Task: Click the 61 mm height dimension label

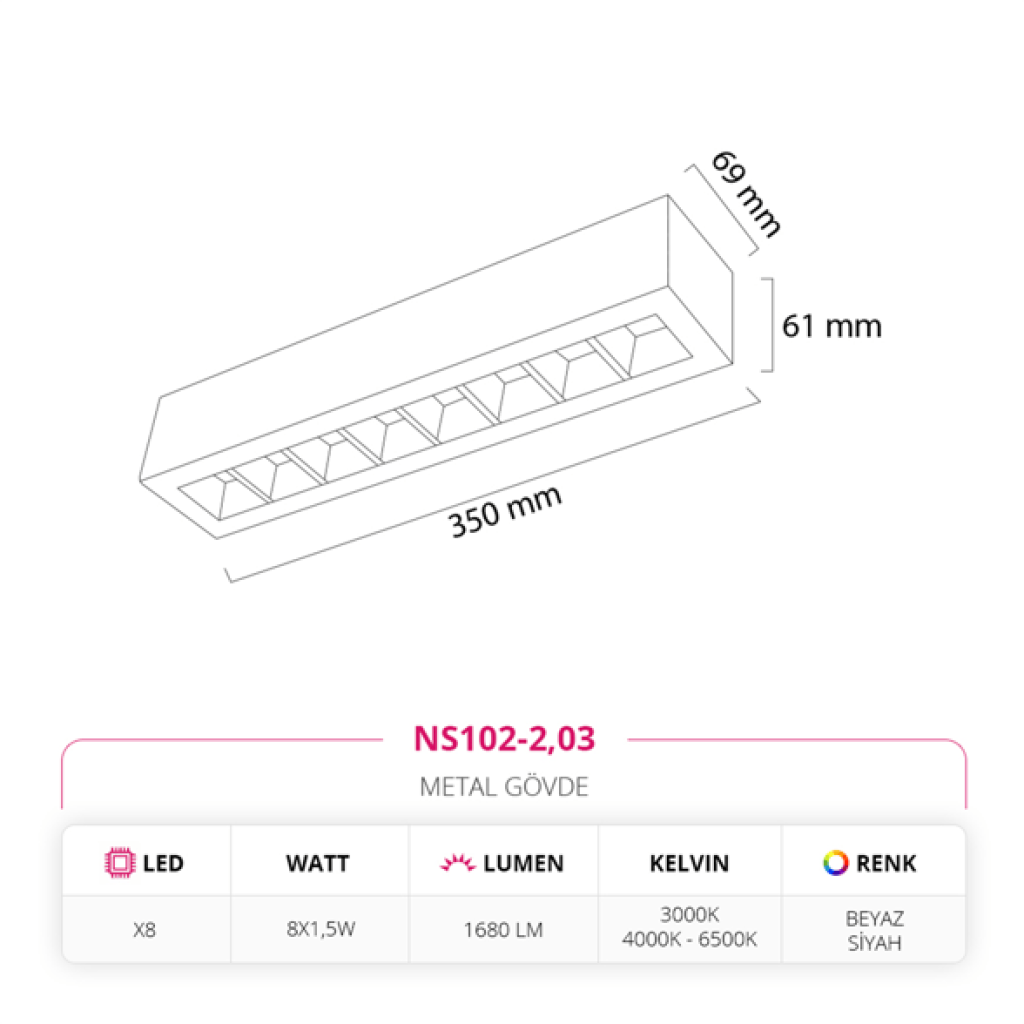Action: [x=831, y=326]
